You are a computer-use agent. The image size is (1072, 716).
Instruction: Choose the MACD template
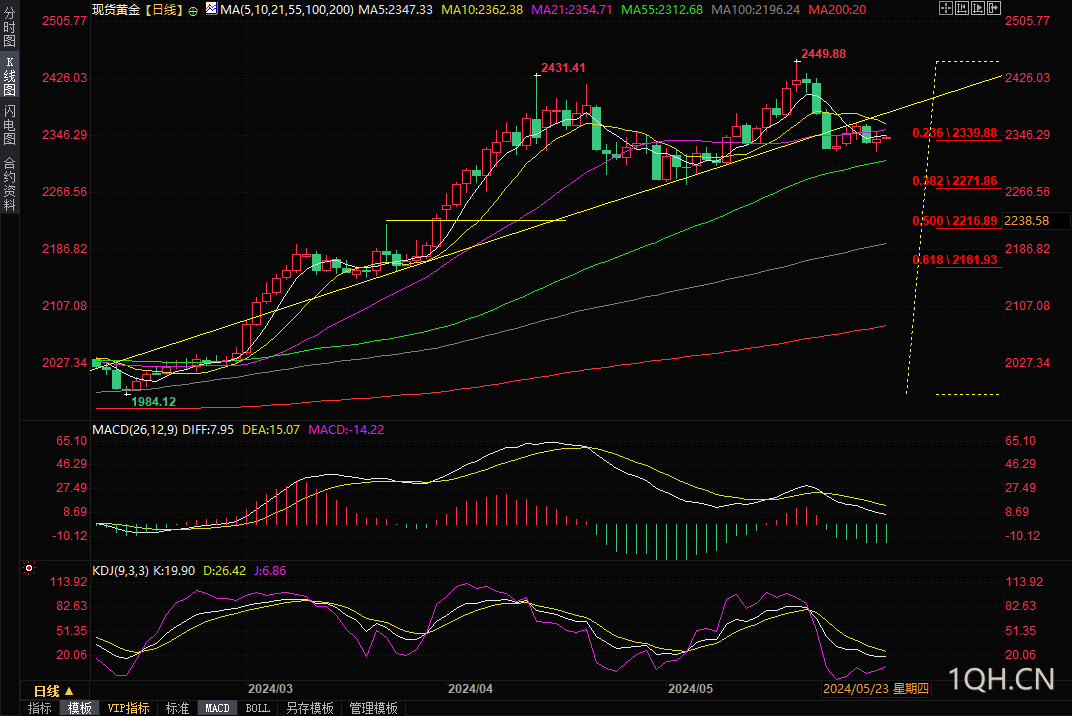point(217,708)
